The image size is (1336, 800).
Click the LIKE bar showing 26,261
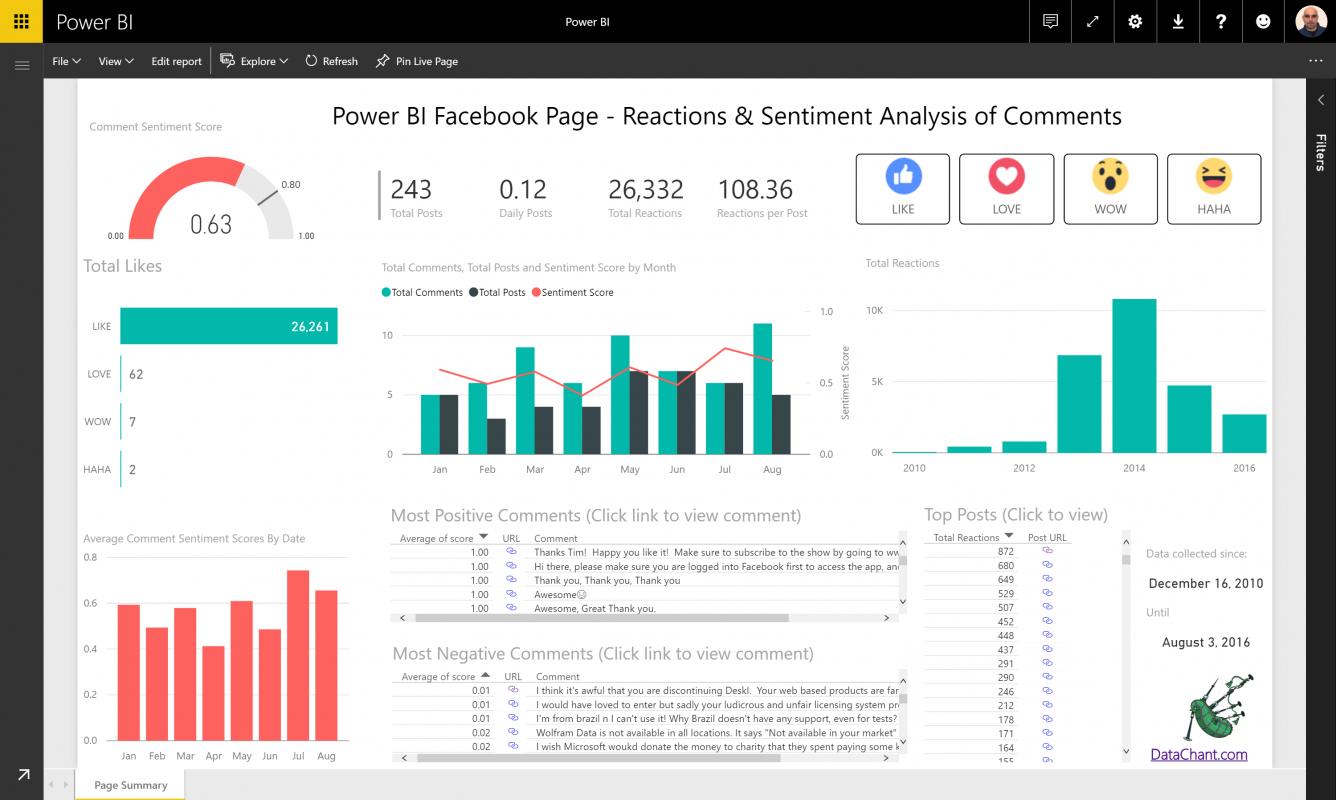pos(229,326)
